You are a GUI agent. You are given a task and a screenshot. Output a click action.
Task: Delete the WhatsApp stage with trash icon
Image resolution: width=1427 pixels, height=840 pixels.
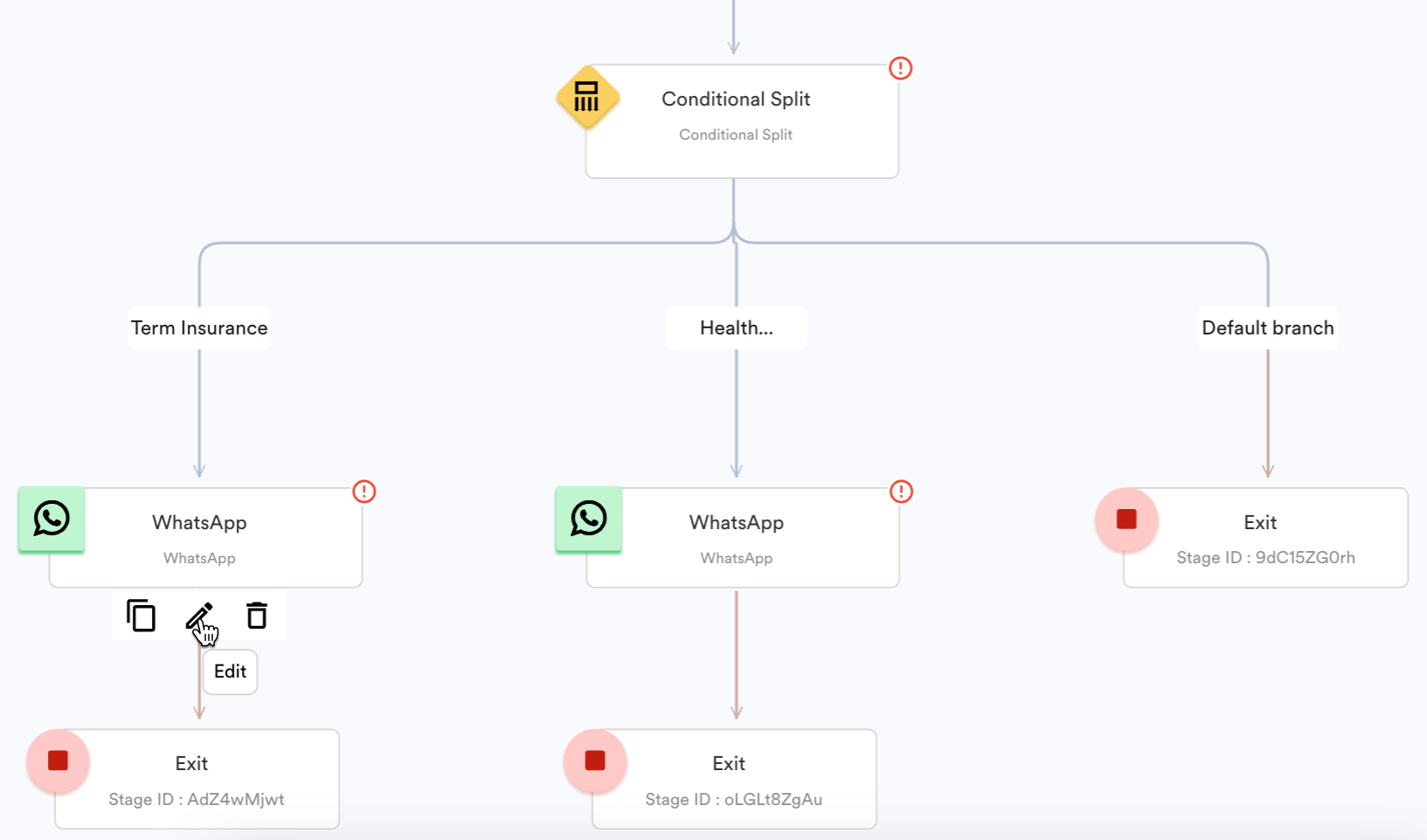(x=257, y=616)
